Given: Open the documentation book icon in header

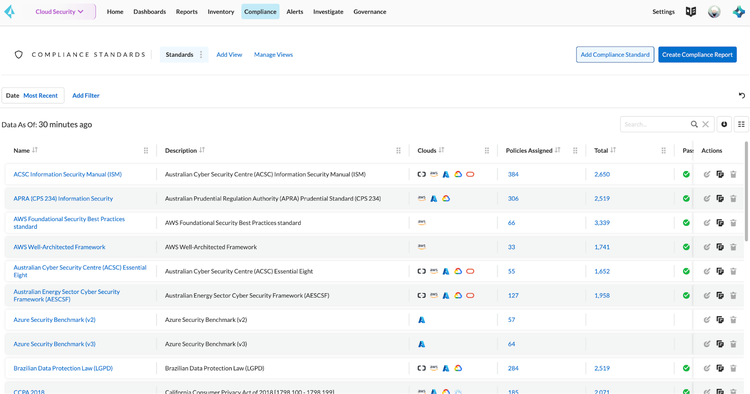Looking at the screenshot, I should pos(691,11).
